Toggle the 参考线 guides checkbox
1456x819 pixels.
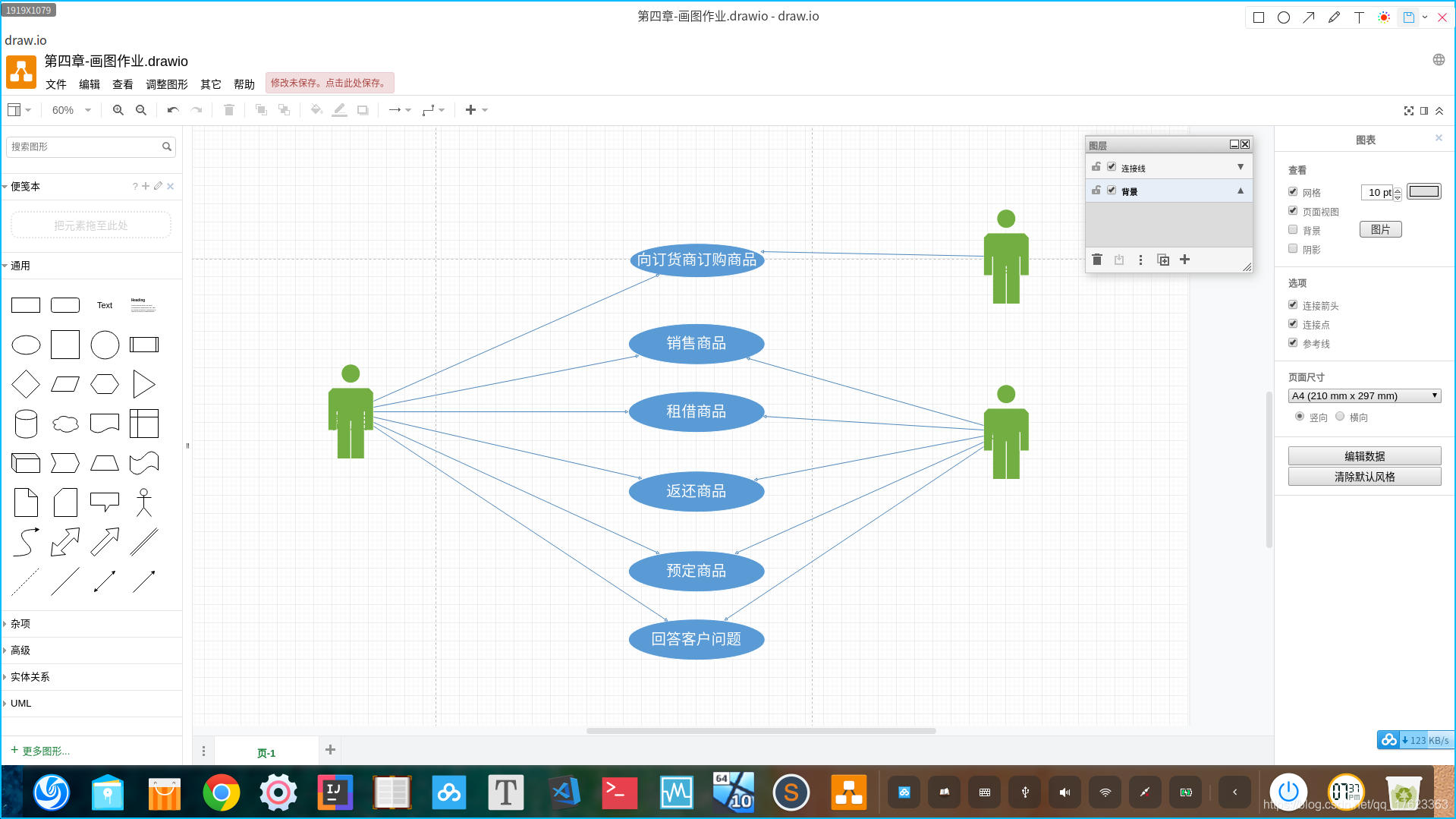click(x=1293, y=342)
